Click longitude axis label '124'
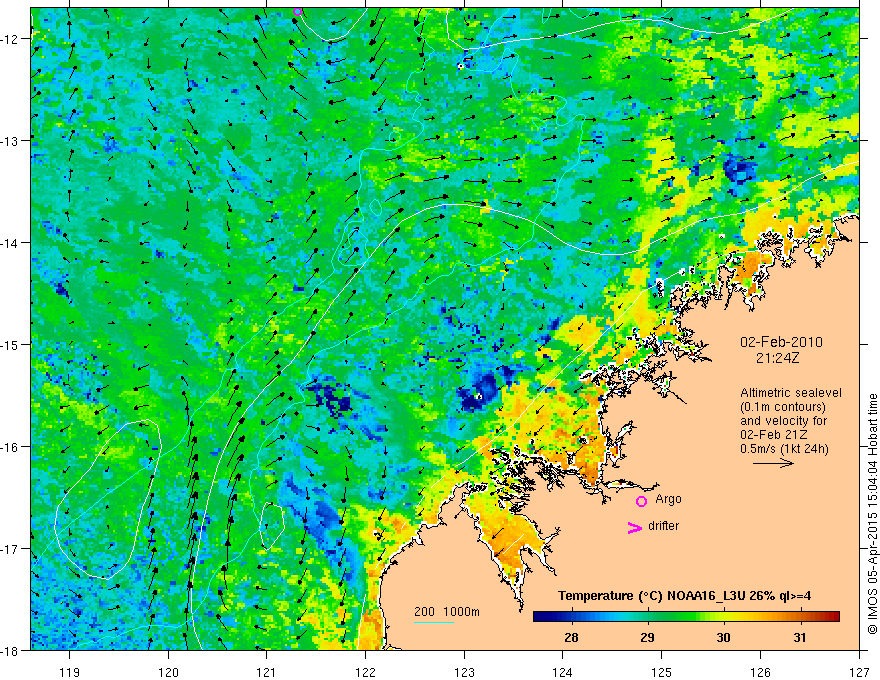Screen dimensions: 880x680 coord(563,672)
